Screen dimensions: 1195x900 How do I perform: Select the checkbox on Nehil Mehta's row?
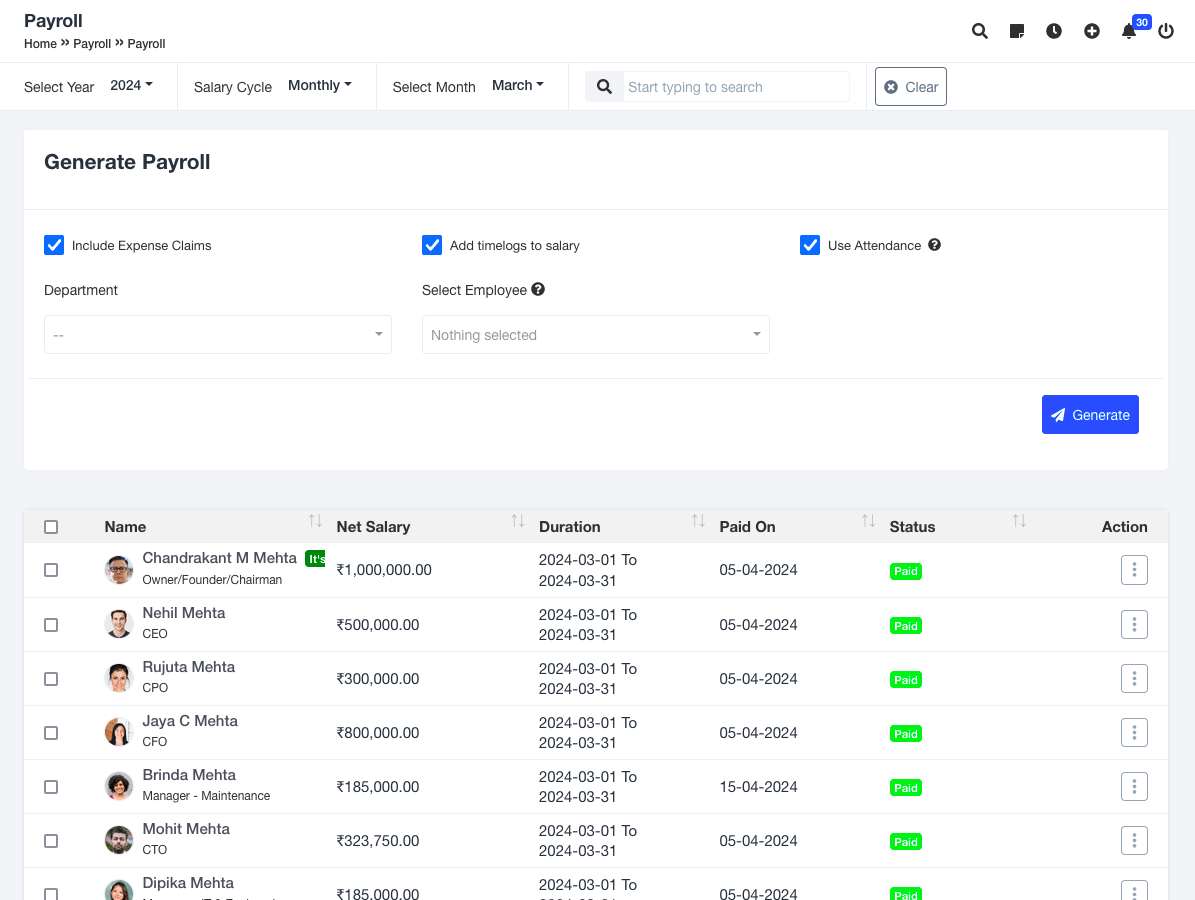coord(51,624)
